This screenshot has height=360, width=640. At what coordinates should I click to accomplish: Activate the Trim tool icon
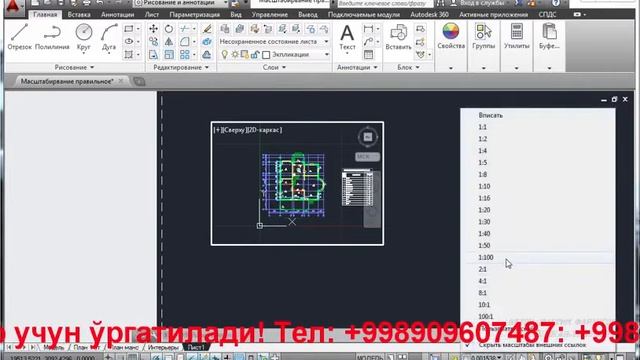(x=184, y=29)
